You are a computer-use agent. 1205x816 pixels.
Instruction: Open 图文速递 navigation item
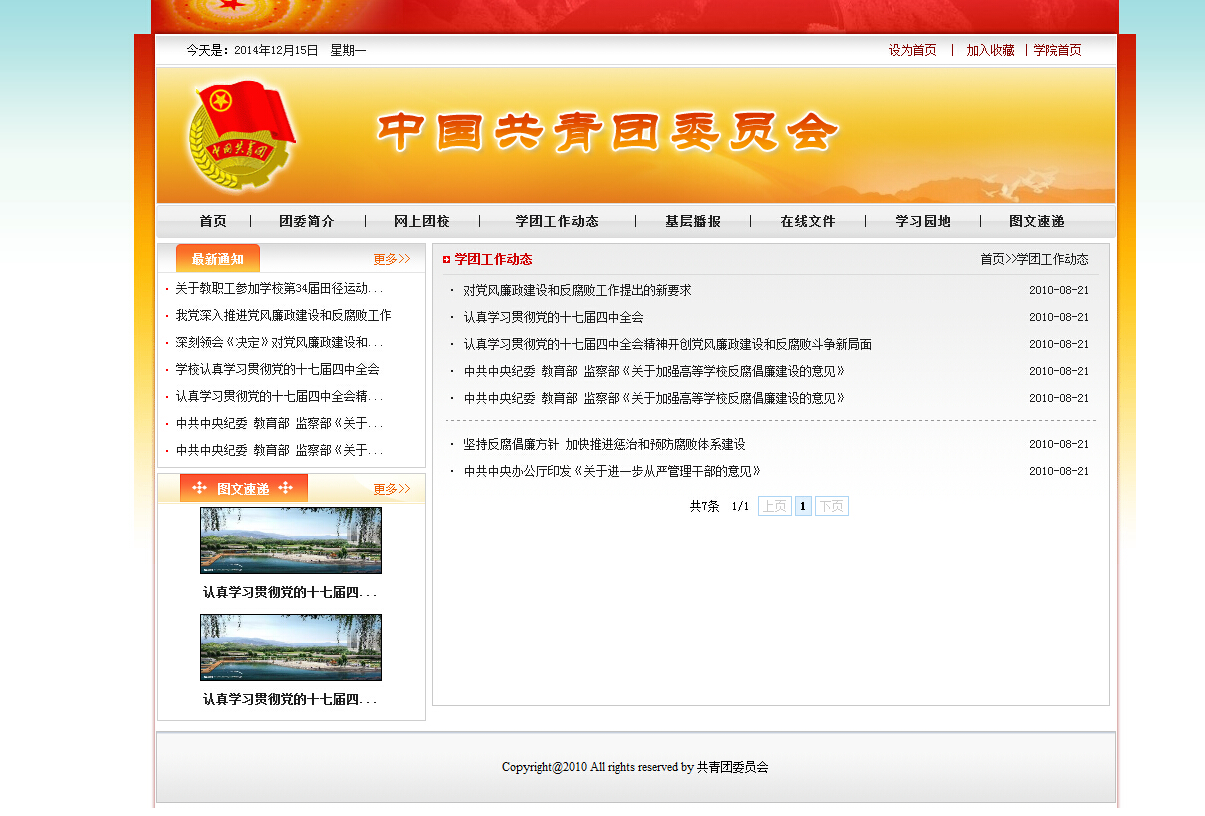pyautogui.click(x=1037, y=221)
